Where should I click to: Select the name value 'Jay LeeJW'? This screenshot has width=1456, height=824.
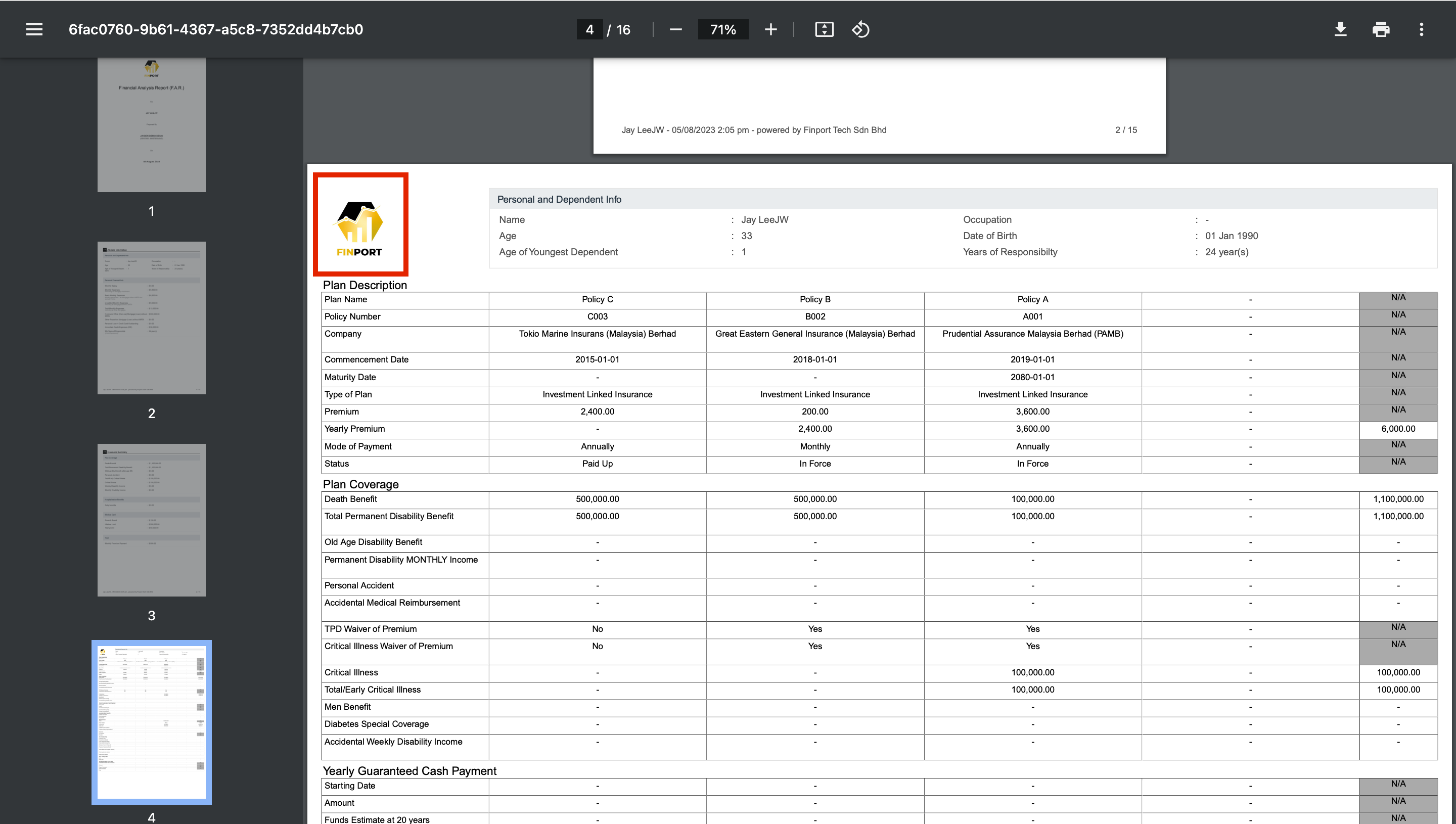[764, 219]
